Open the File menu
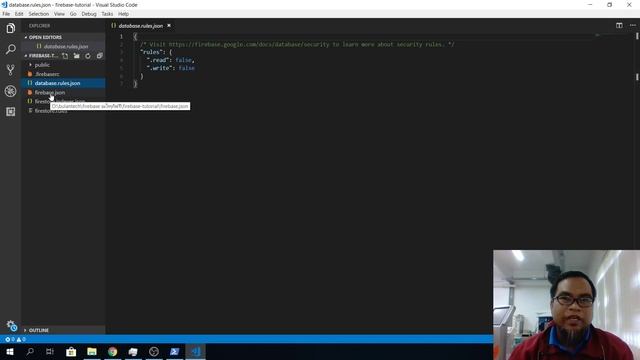 click(x=6, y=14)
